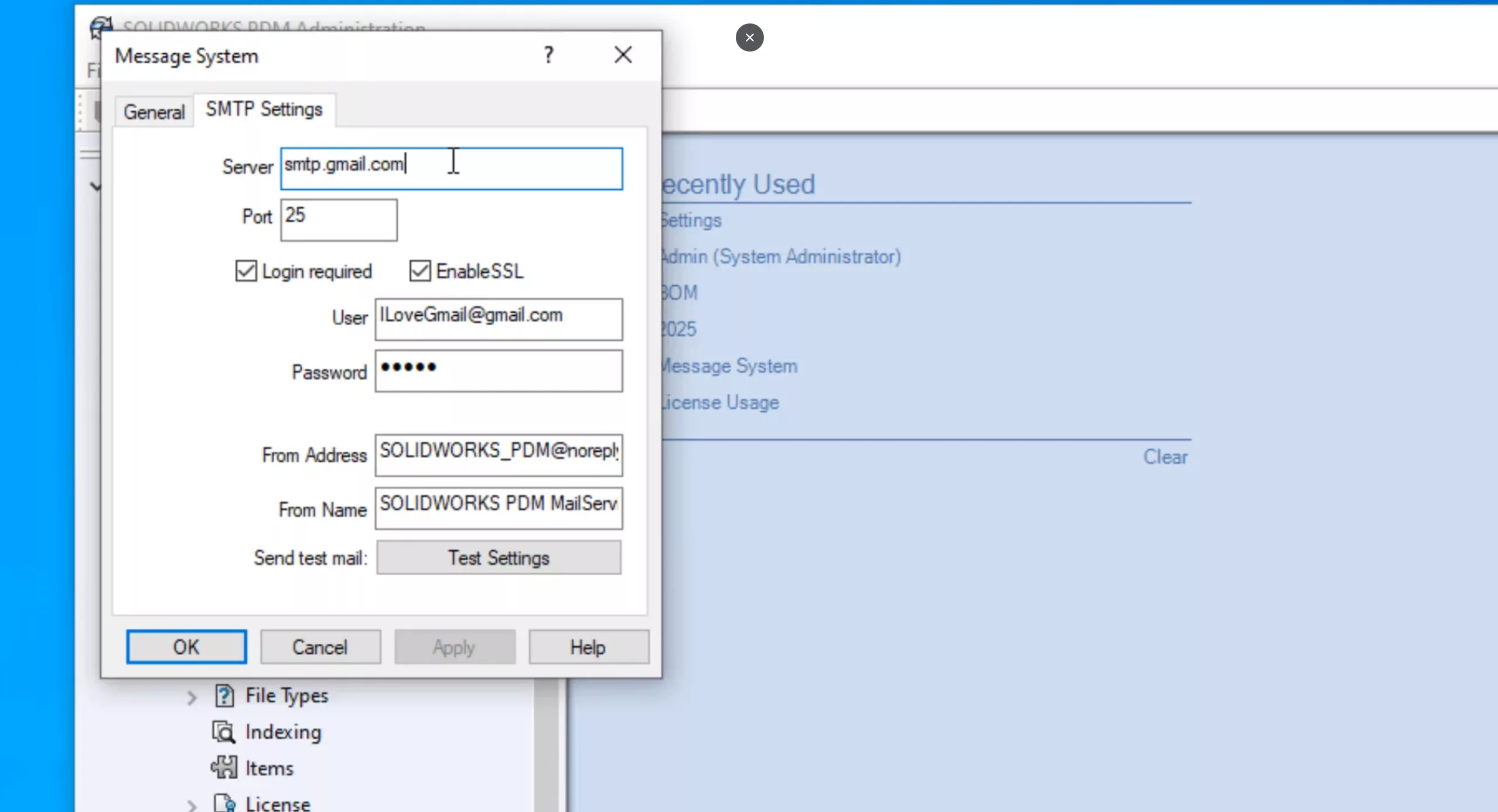Click the Port field showing 25
Screen dimensions: 1498x812
click(339, 220)
